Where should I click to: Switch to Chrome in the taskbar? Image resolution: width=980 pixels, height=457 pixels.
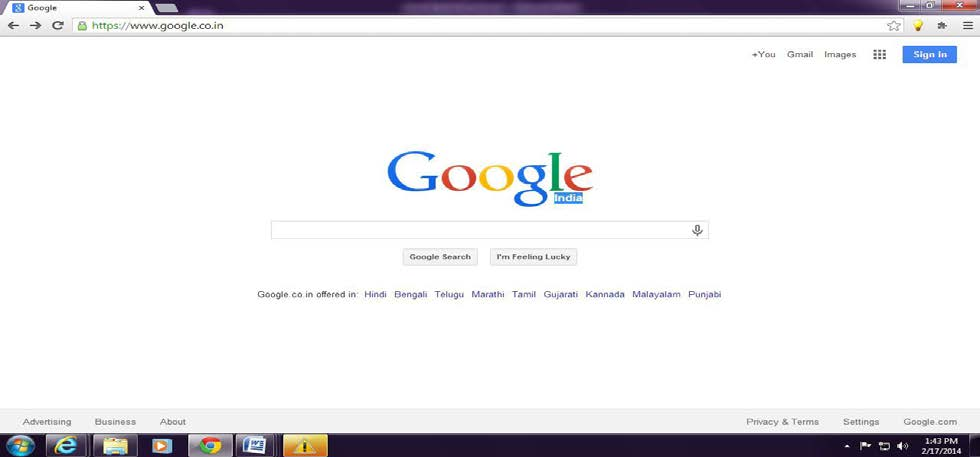(210, 446)
